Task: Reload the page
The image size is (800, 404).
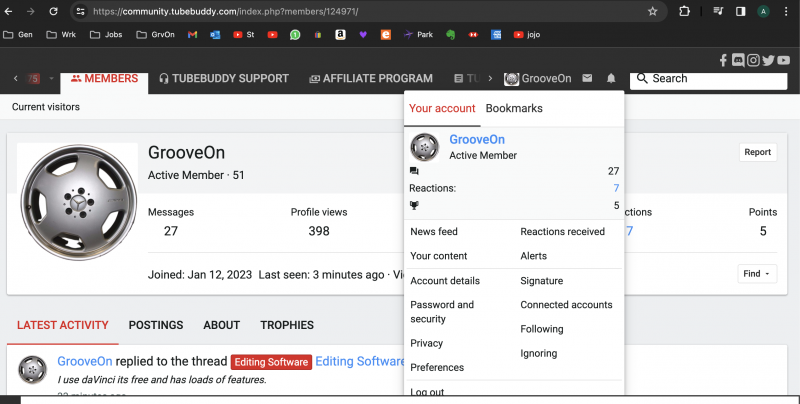Action: (55, 11)
